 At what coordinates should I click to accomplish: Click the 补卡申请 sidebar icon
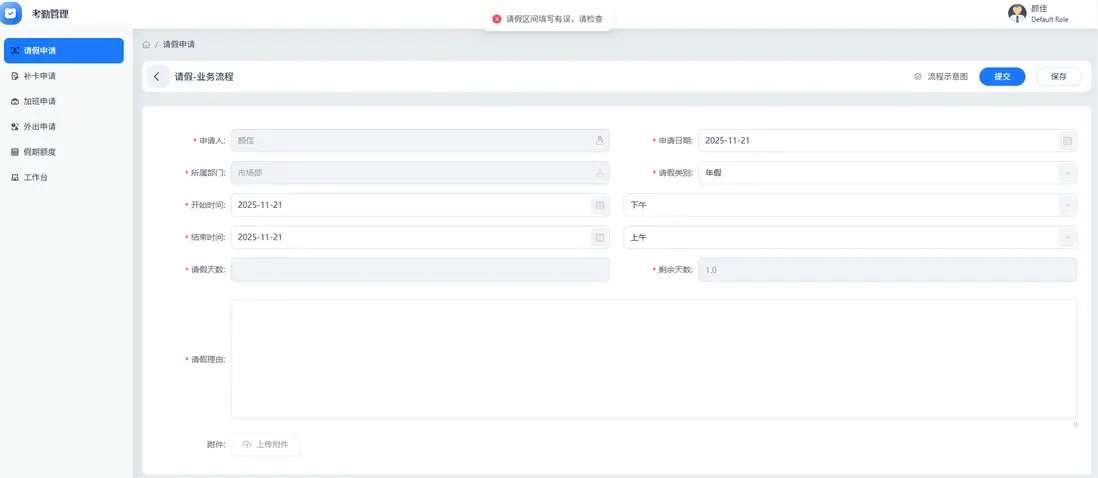(x=15, y=76)
